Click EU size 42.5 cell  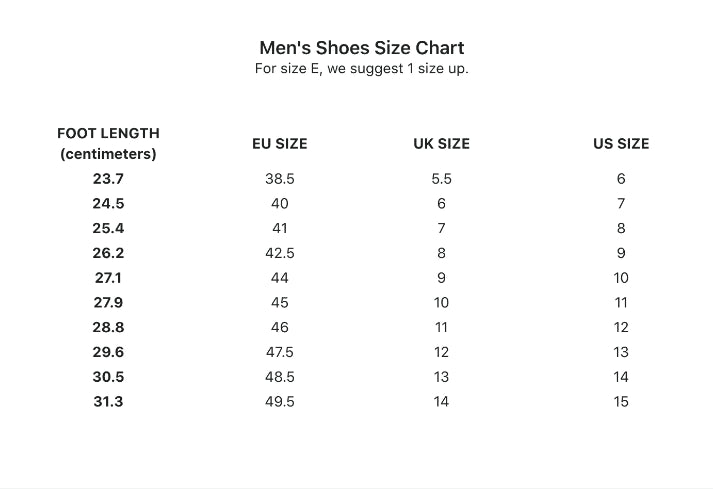click(280, 253)
